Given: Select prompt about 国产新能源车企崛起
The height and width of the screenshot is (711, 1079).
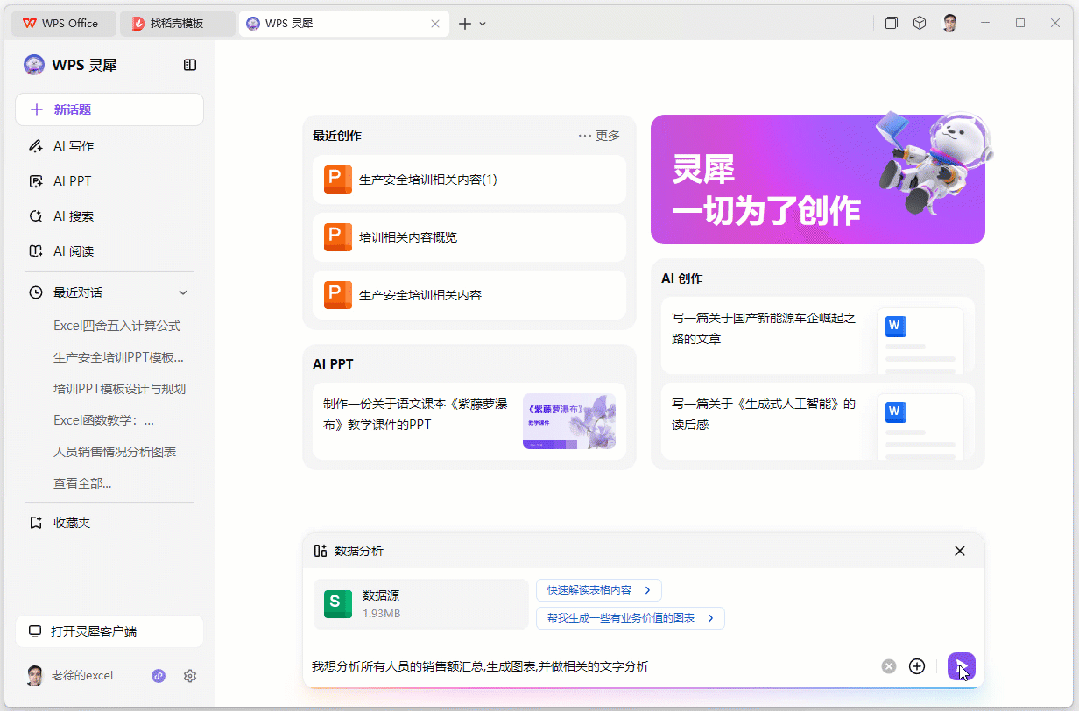Looking at the screenshot, I should pos(764,328).
